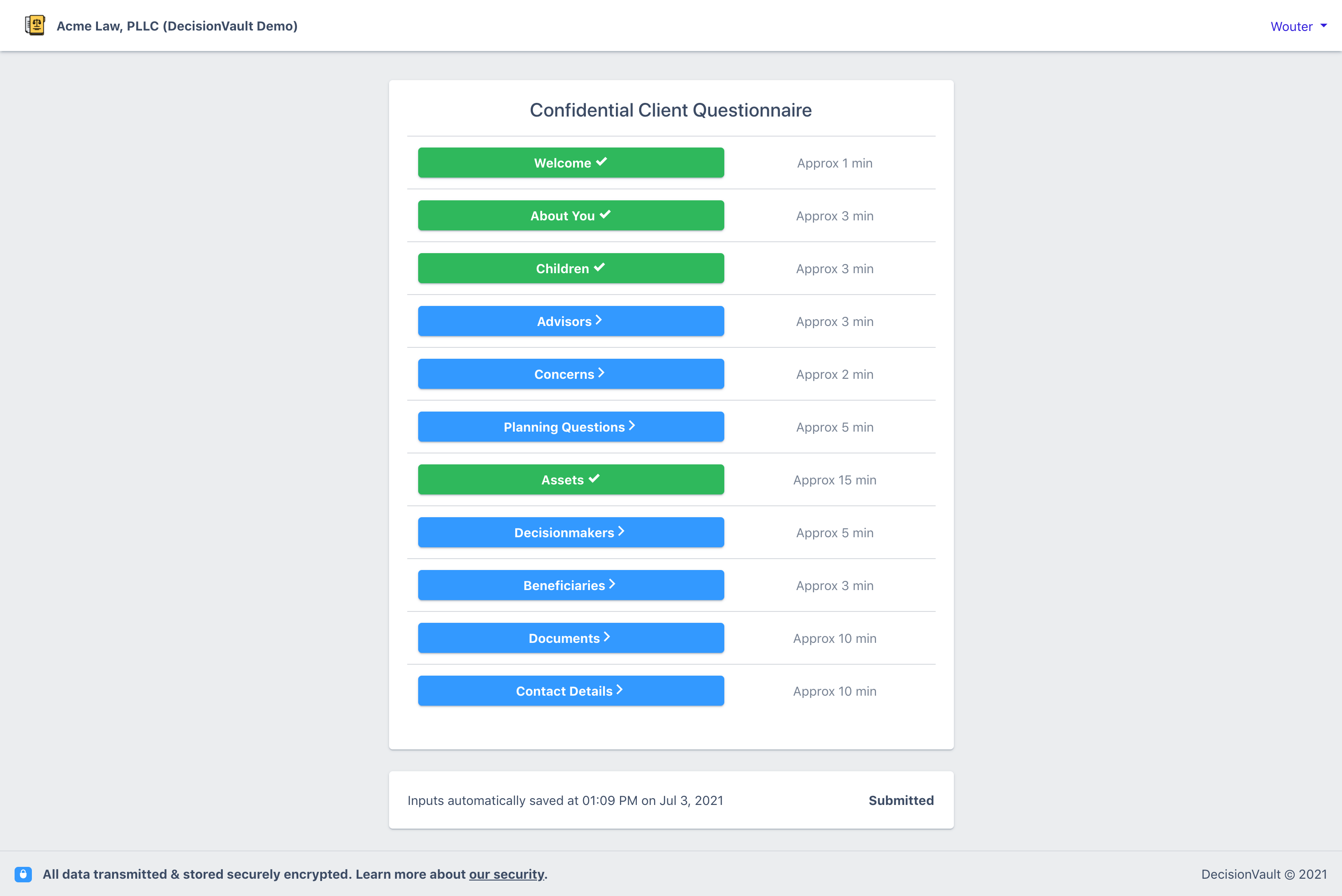1342x896 pixels.
Task: Open the Planning Questions section
Action: click(x=570, y=427)
